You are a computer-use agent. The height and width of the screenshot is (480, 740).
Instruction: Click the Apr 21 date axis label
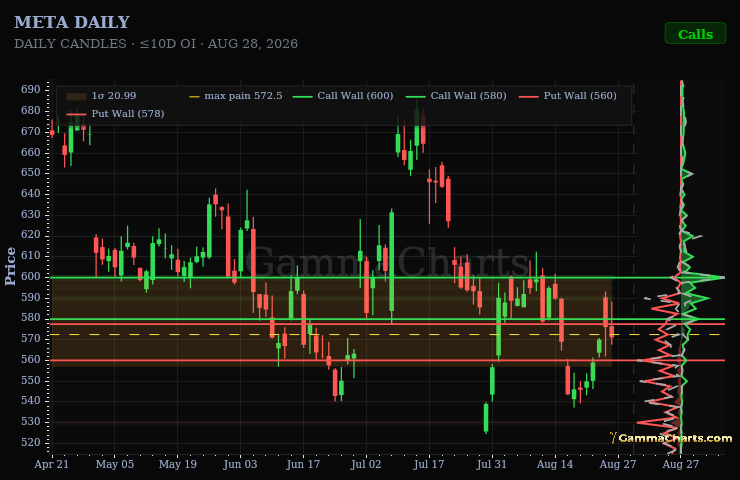[x=51, y=464]
